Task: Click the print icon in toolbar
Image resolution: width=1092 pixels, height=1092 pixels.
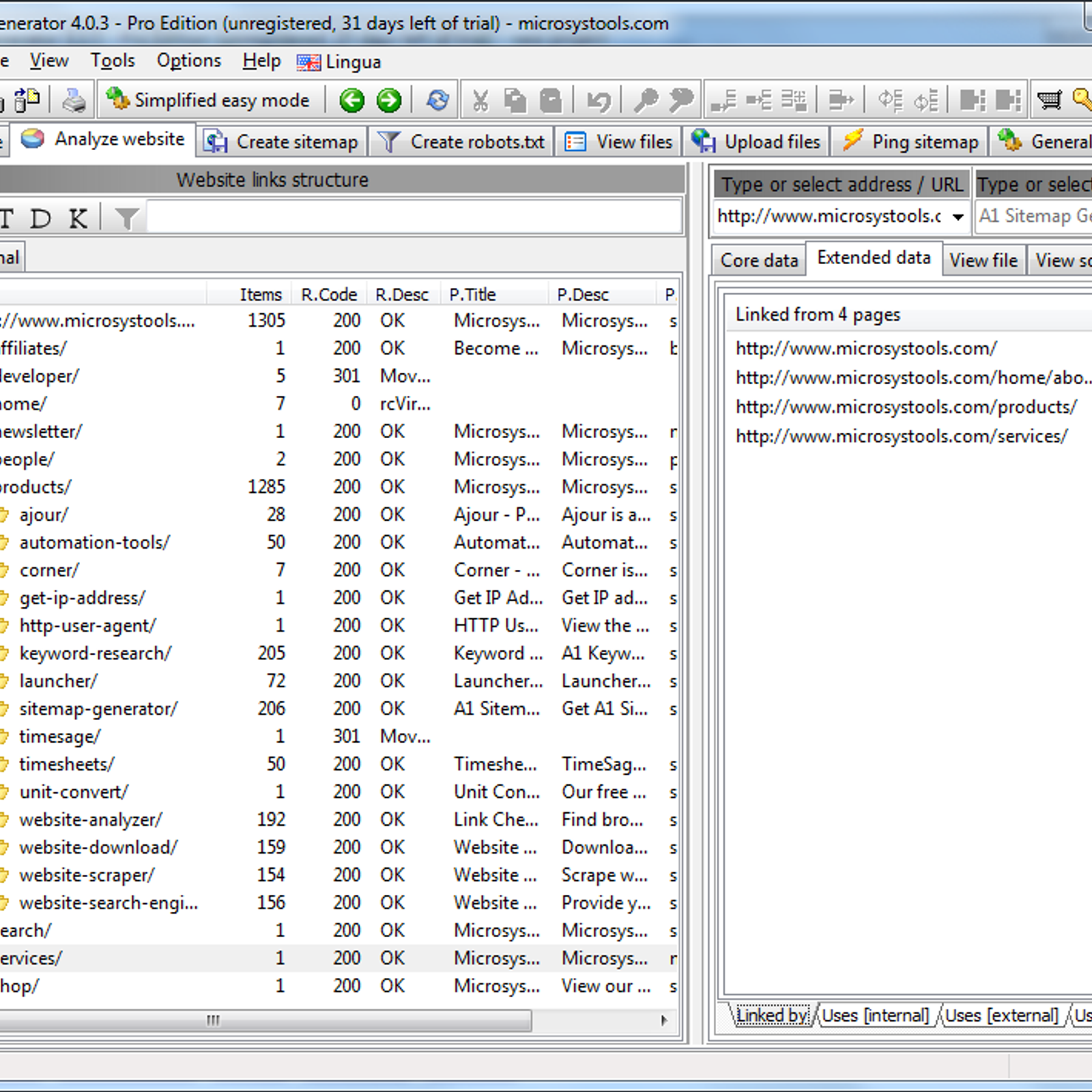Action: 74,101
